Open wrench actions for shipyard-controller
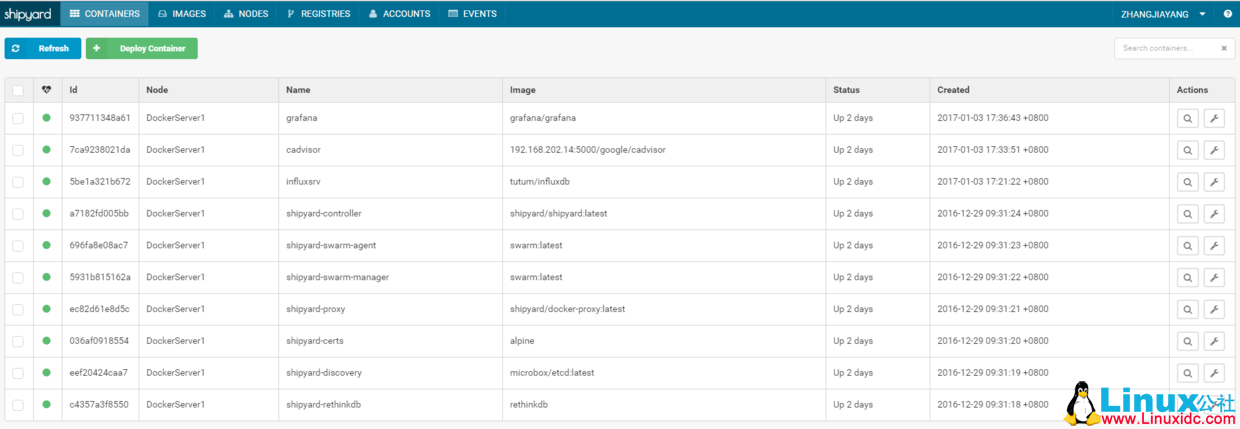The image size is (1240, 429). click(x=1214, y=214)
